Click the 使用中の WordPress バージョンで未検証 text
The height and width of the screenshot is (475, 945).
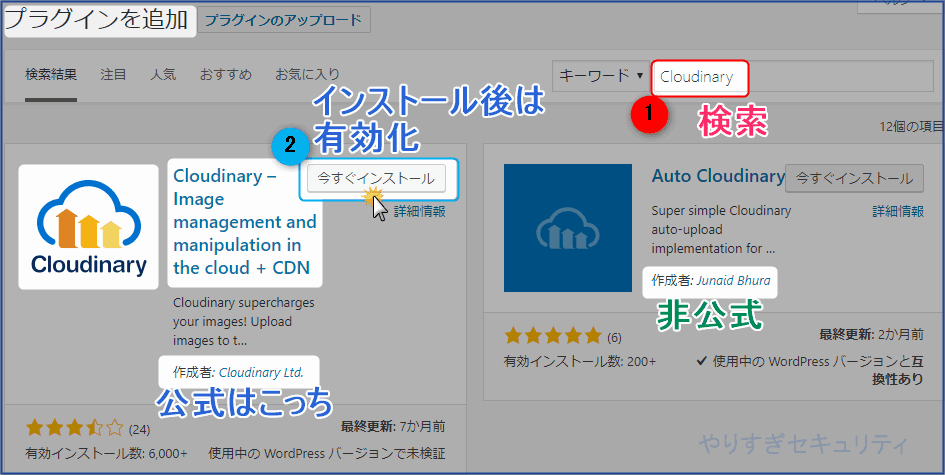coord(327,453)
